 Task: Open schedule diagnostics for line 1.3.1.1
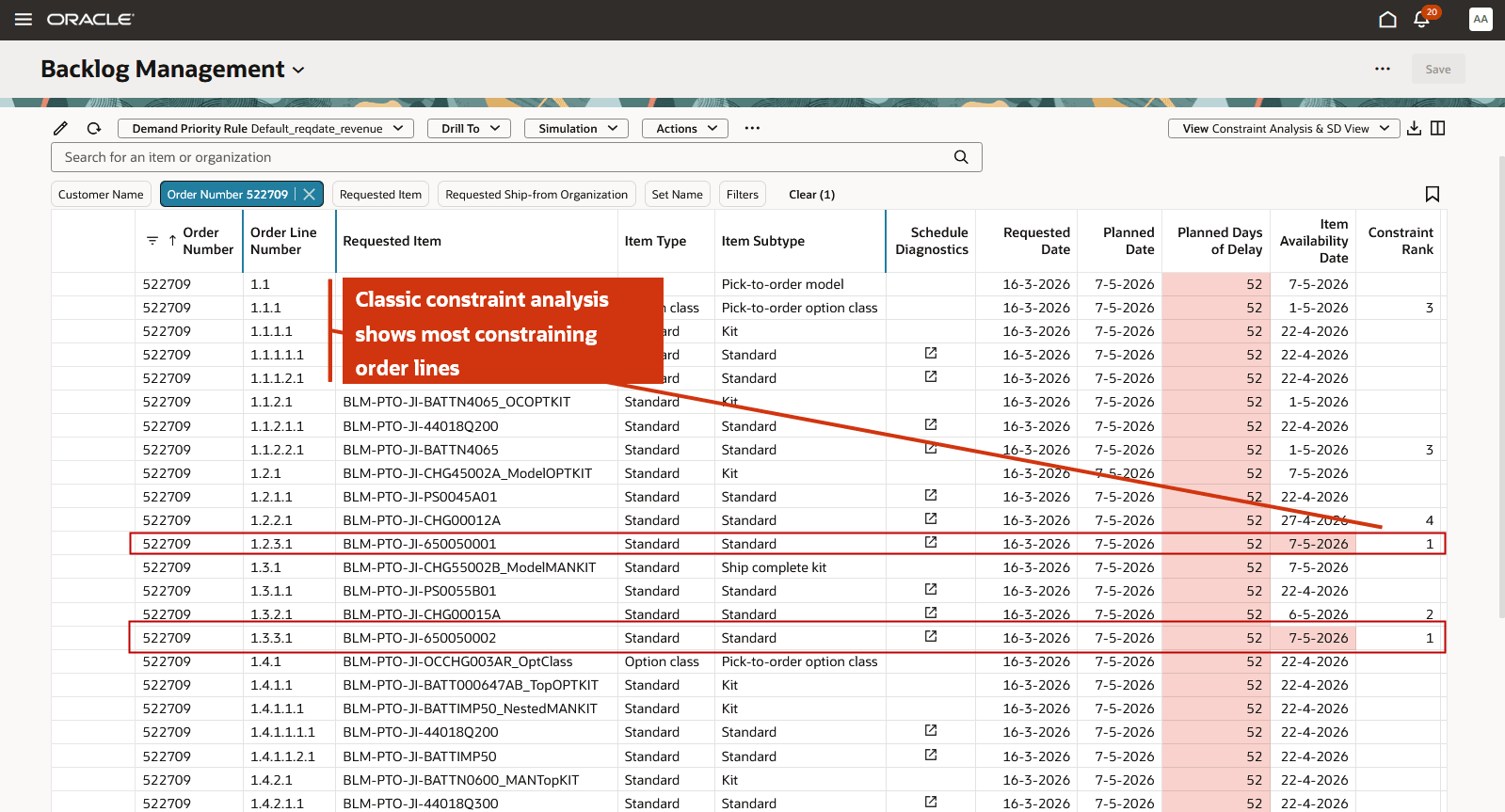pyautogui.click(x=931, y=590)
